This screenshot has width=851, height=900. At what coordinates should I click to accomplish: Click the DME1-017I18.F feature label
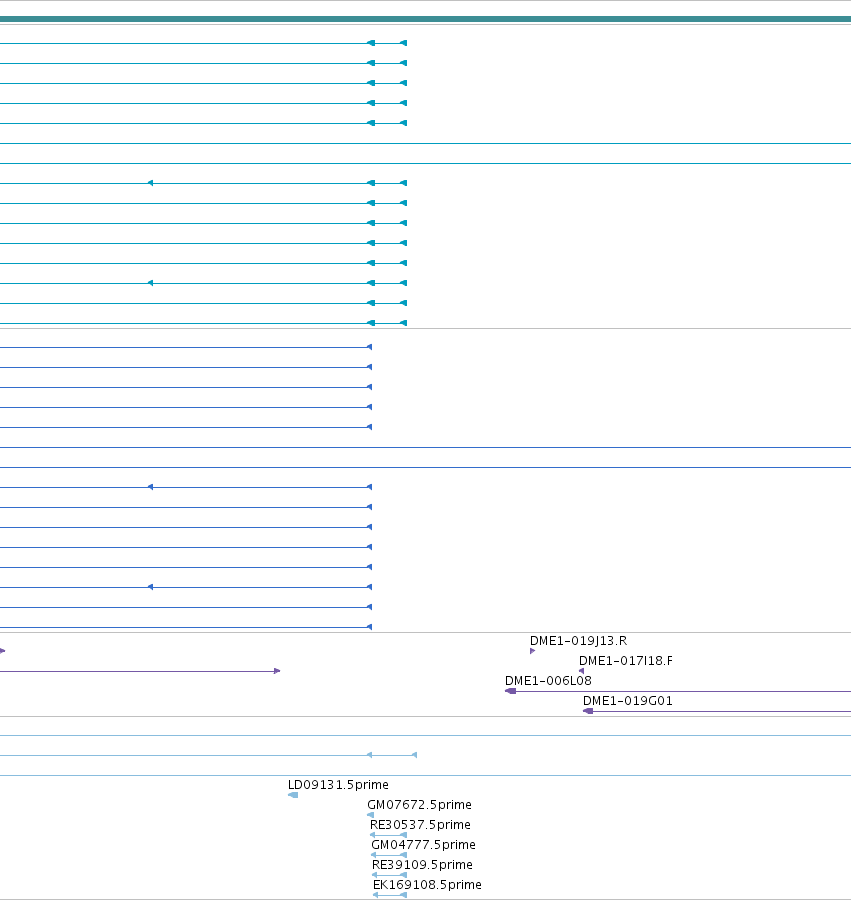625,661
